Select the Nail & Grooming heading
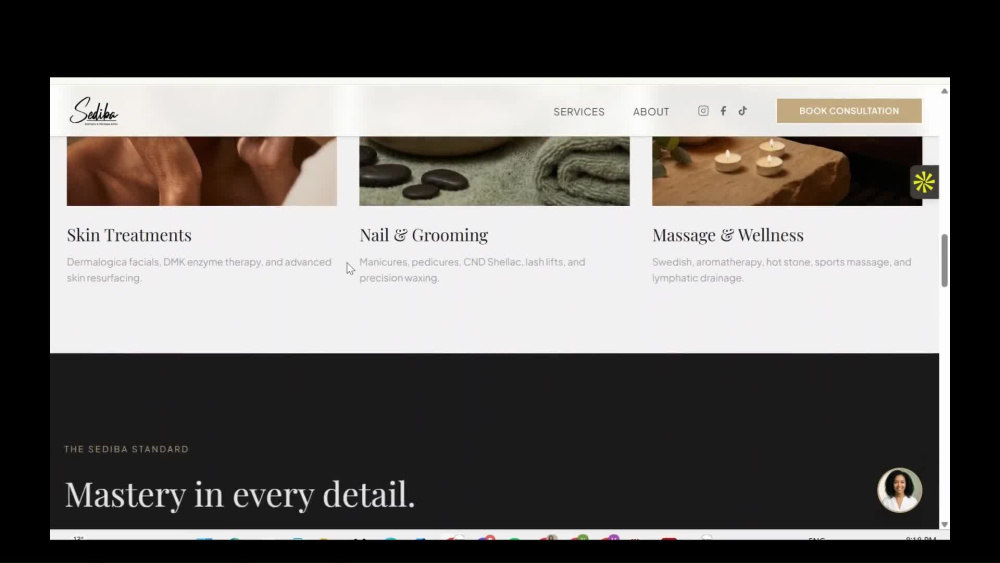Screen dimensions: 1000x563 click(423, 235)
